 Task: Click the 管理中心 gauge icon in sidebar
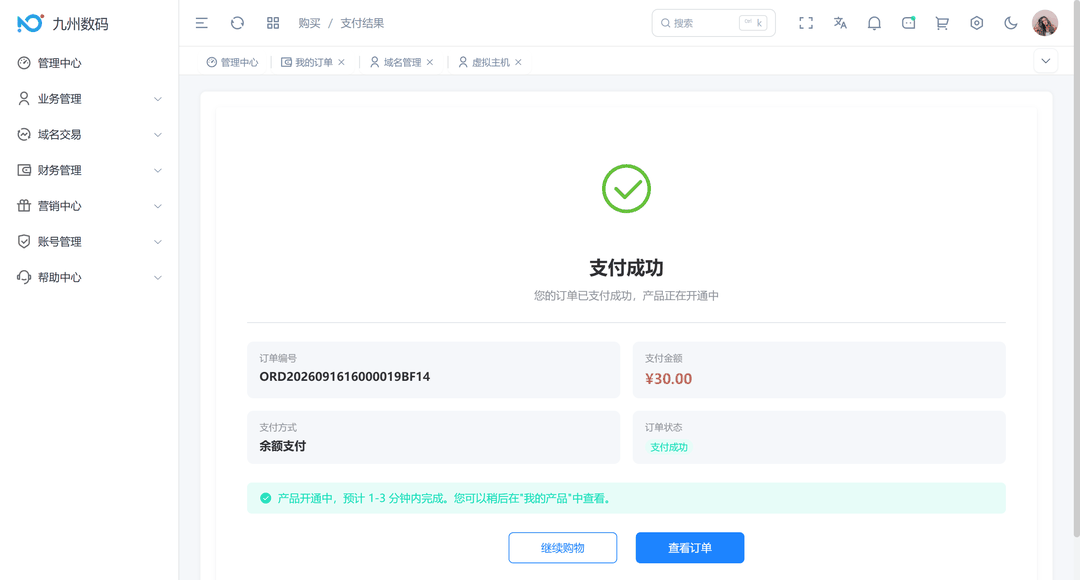[x=24, y=63]
